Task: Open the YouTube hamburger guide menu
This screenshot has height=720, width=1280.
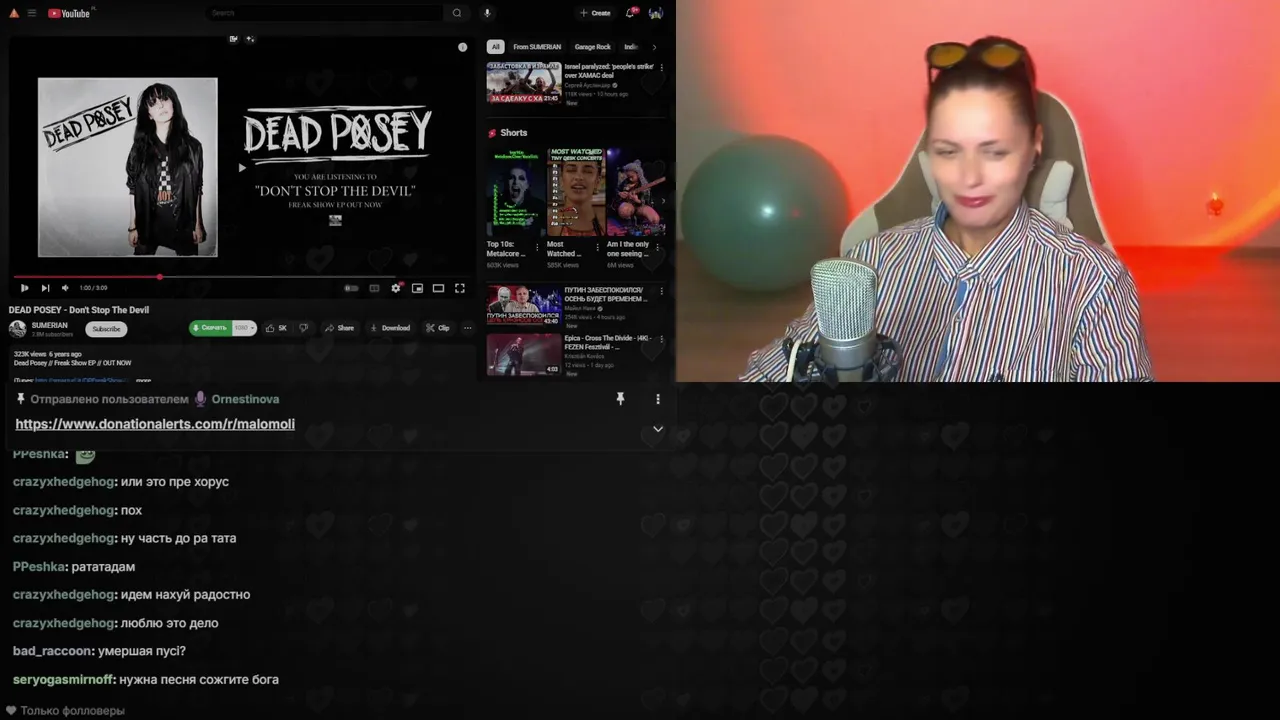Action: (32, 13)
